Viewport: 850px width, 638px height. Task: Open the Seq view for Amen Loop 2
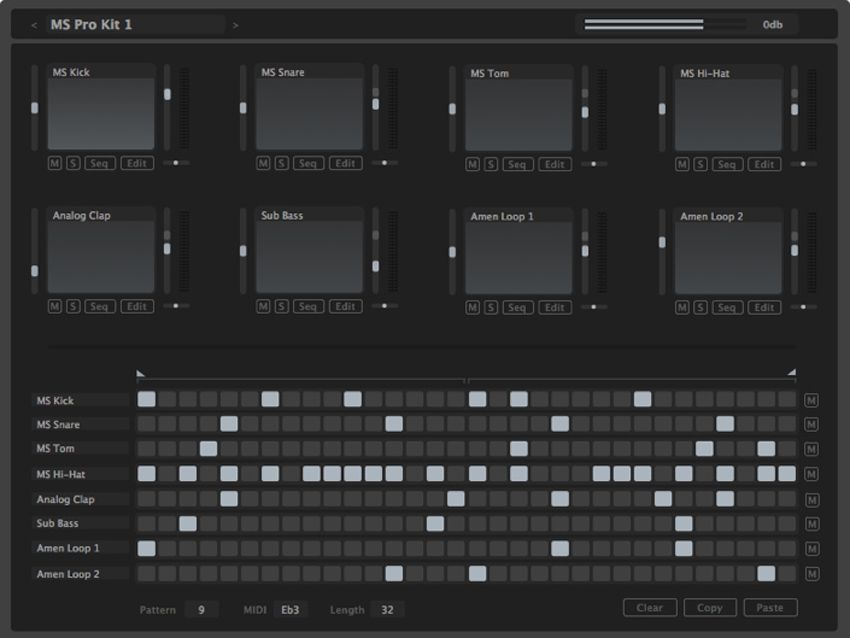(727, 307)
